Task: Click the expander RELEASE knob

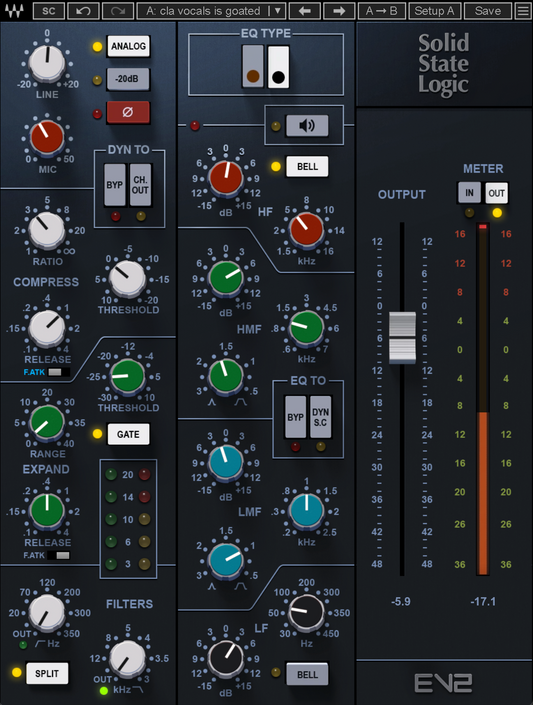Action: 47,511
